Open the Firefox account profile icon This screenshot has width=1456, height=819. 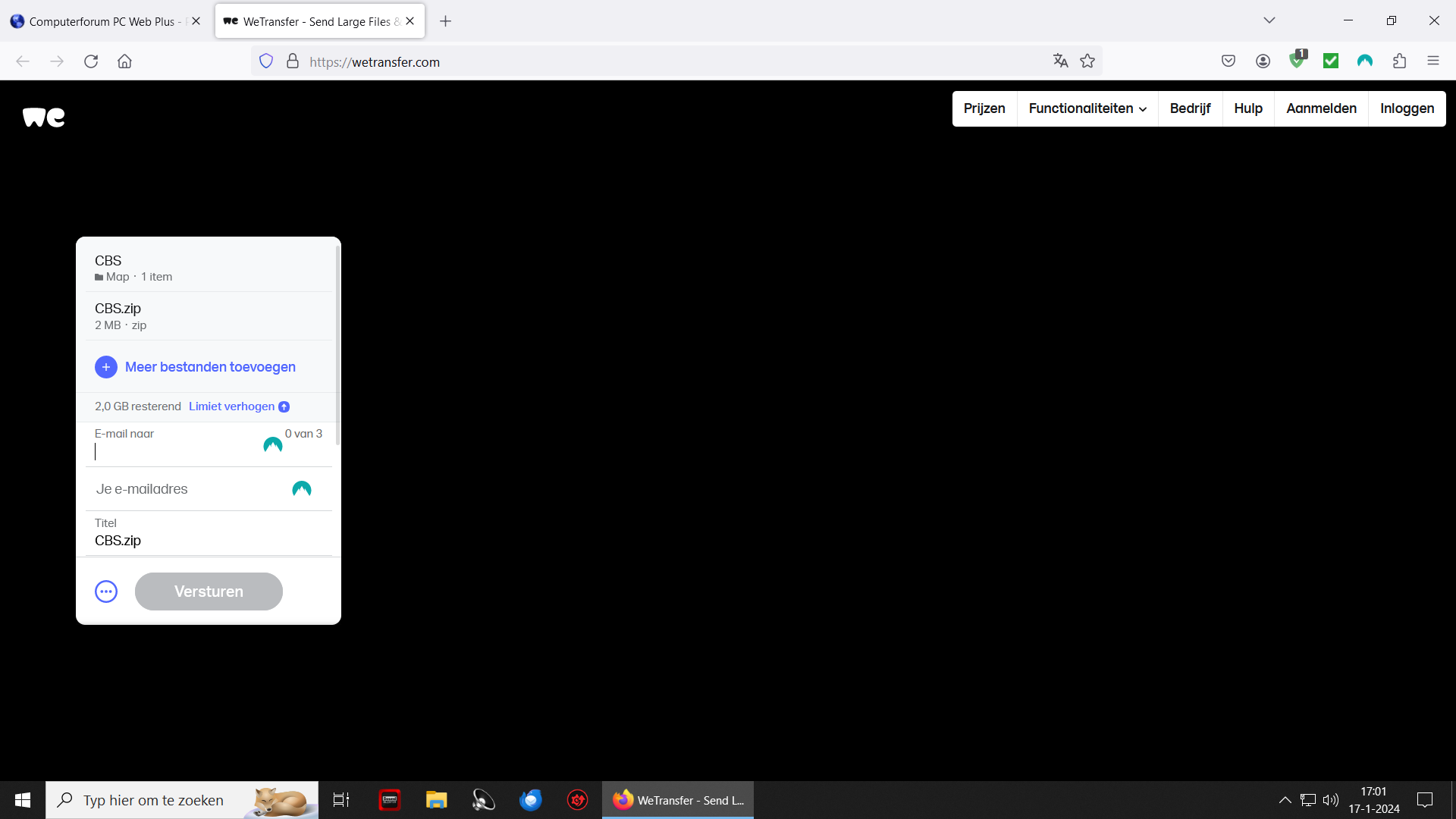point(1263,61)
